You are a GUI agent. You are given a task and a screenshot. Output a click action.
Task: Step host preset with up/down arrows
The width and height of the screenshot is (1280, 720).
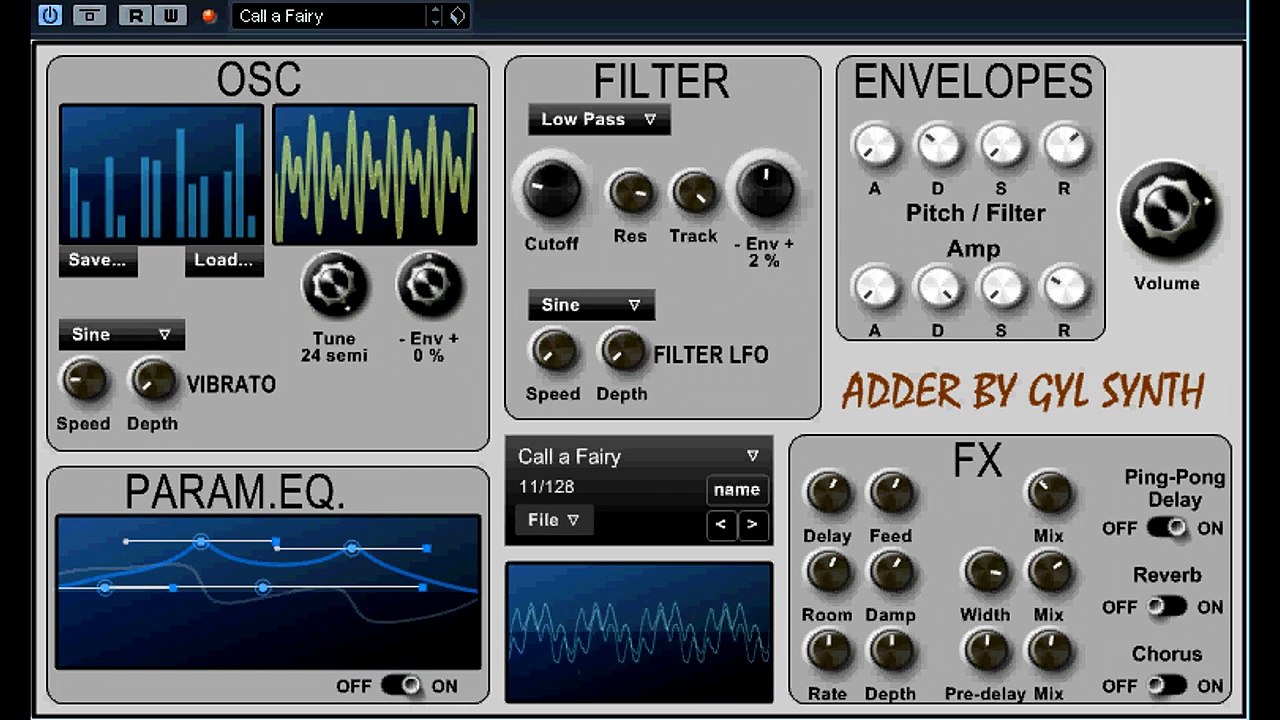click(x=435, y=15)
